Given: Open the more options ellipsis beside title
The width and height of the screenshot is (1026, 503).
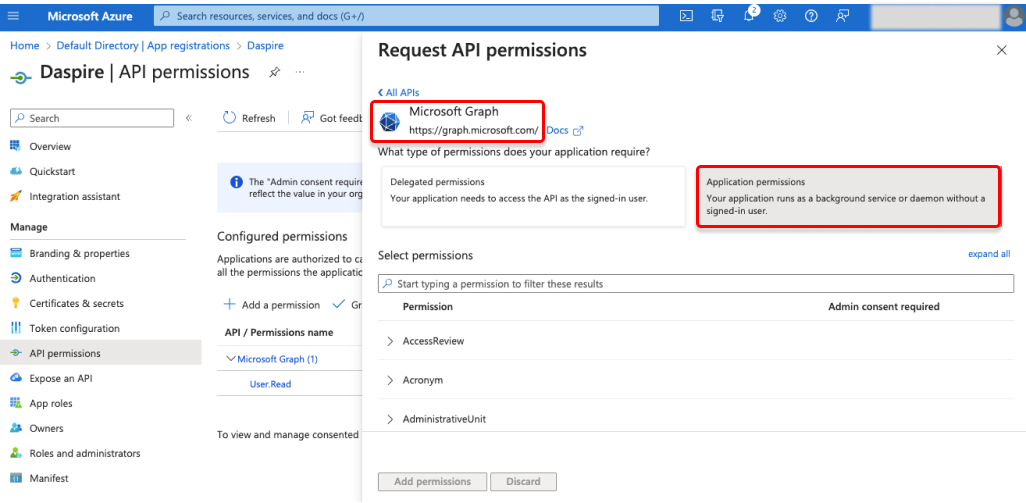Looking at the screenshot, I should pos(300,72).
